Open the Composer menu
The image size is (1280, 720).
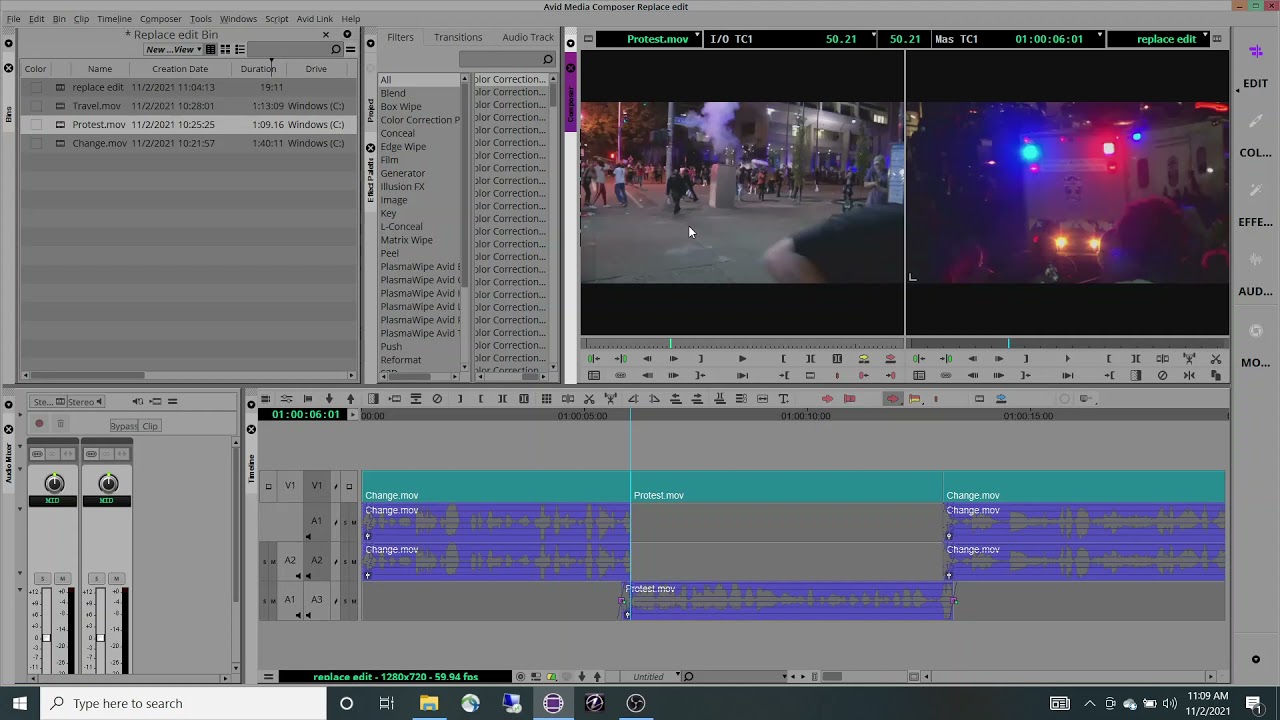coord(160,19)
